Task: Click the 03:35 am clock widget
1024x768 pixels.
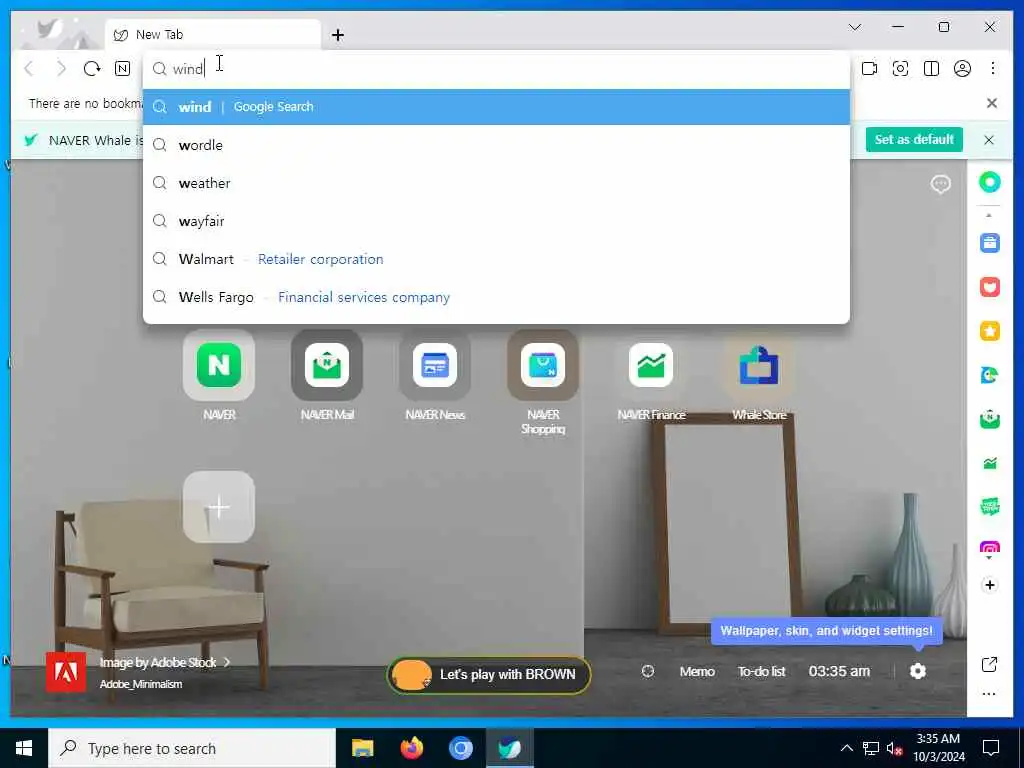Action: click(839, 671)
